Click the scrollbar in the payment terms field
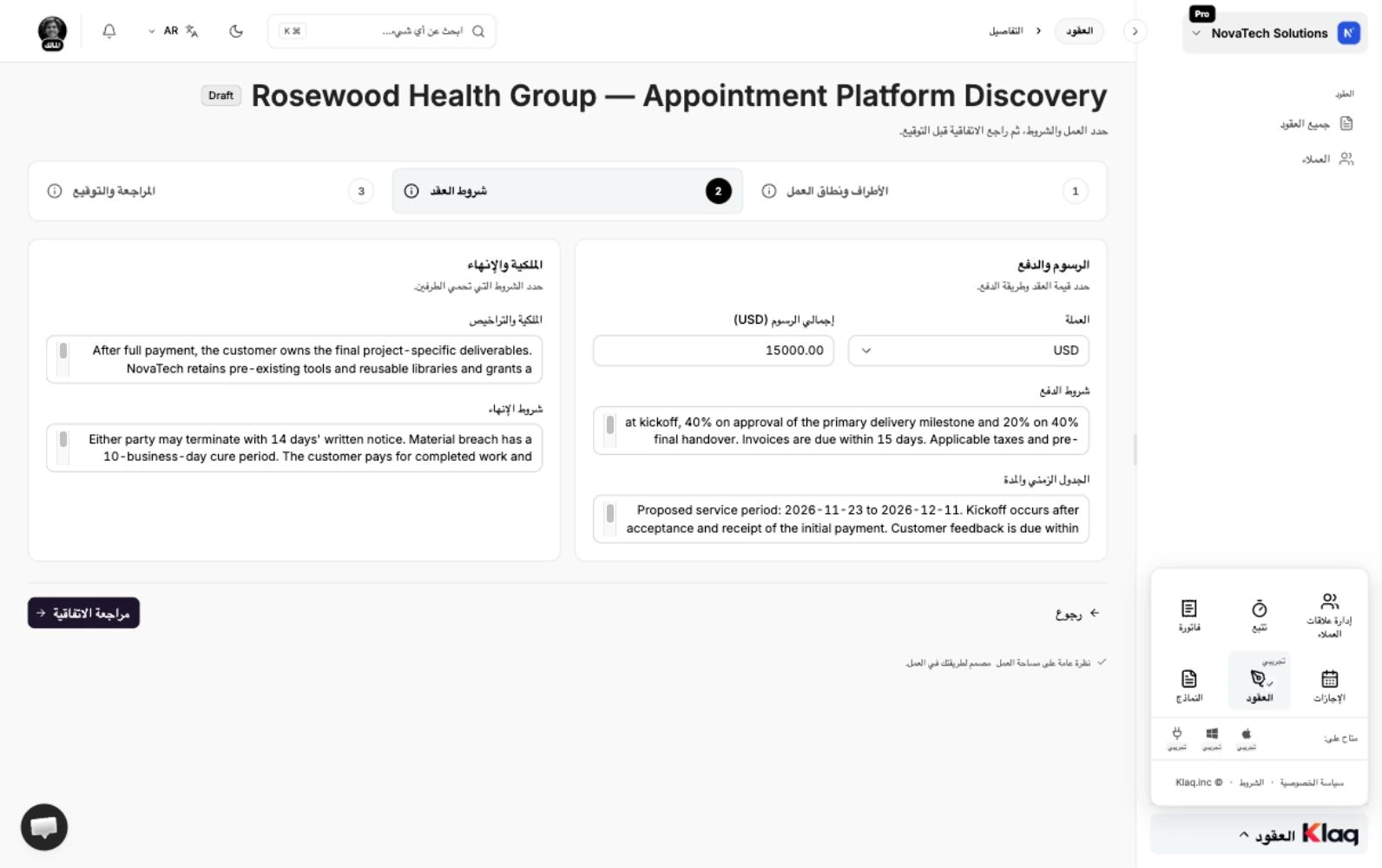Viewport: 1382px width, 868px height. [610, 424]
